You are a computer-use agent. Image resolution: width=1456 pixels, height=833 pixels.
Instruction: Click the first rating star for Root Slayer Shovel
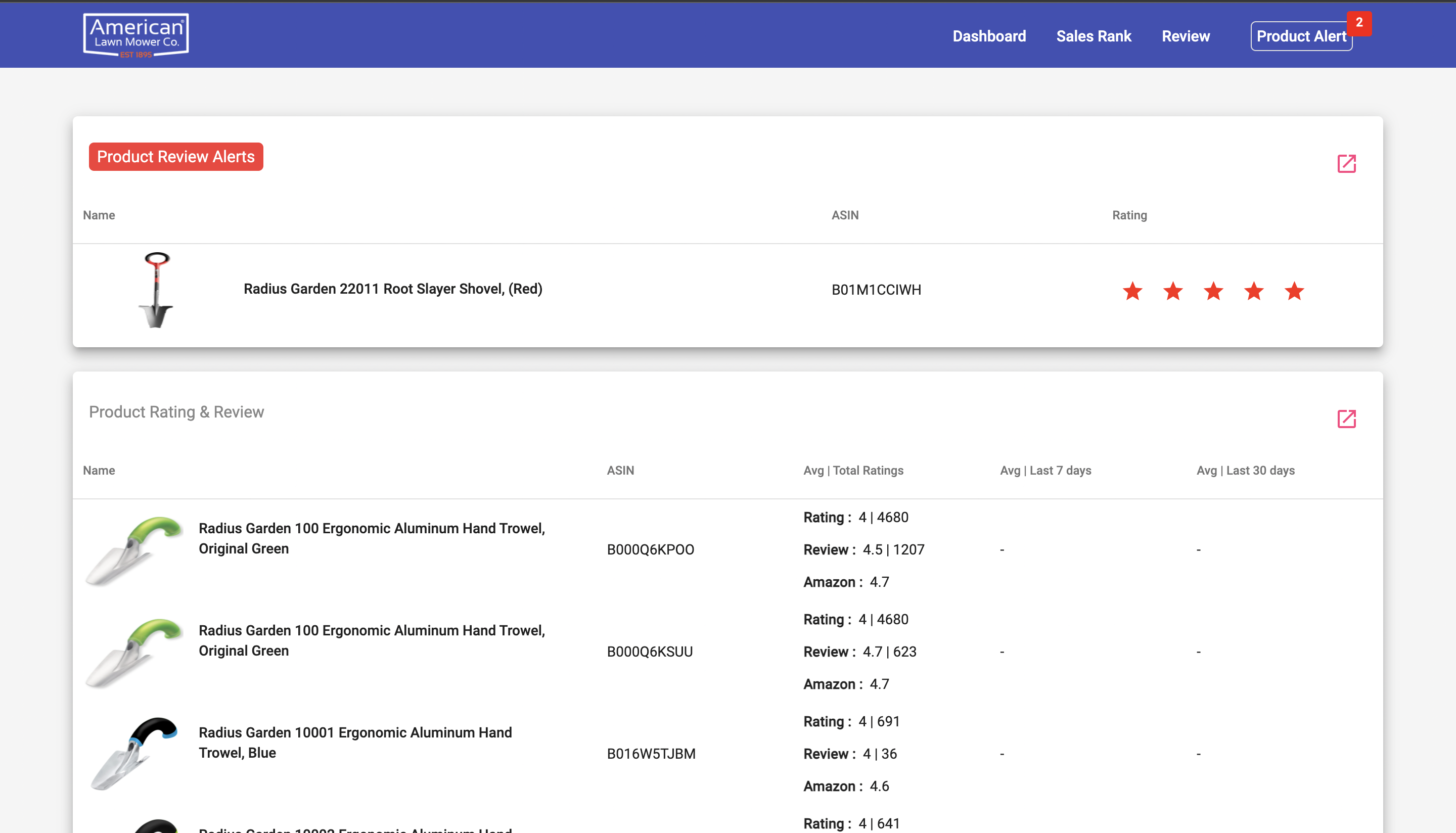pyautogui.click(x=1133, y=291)
